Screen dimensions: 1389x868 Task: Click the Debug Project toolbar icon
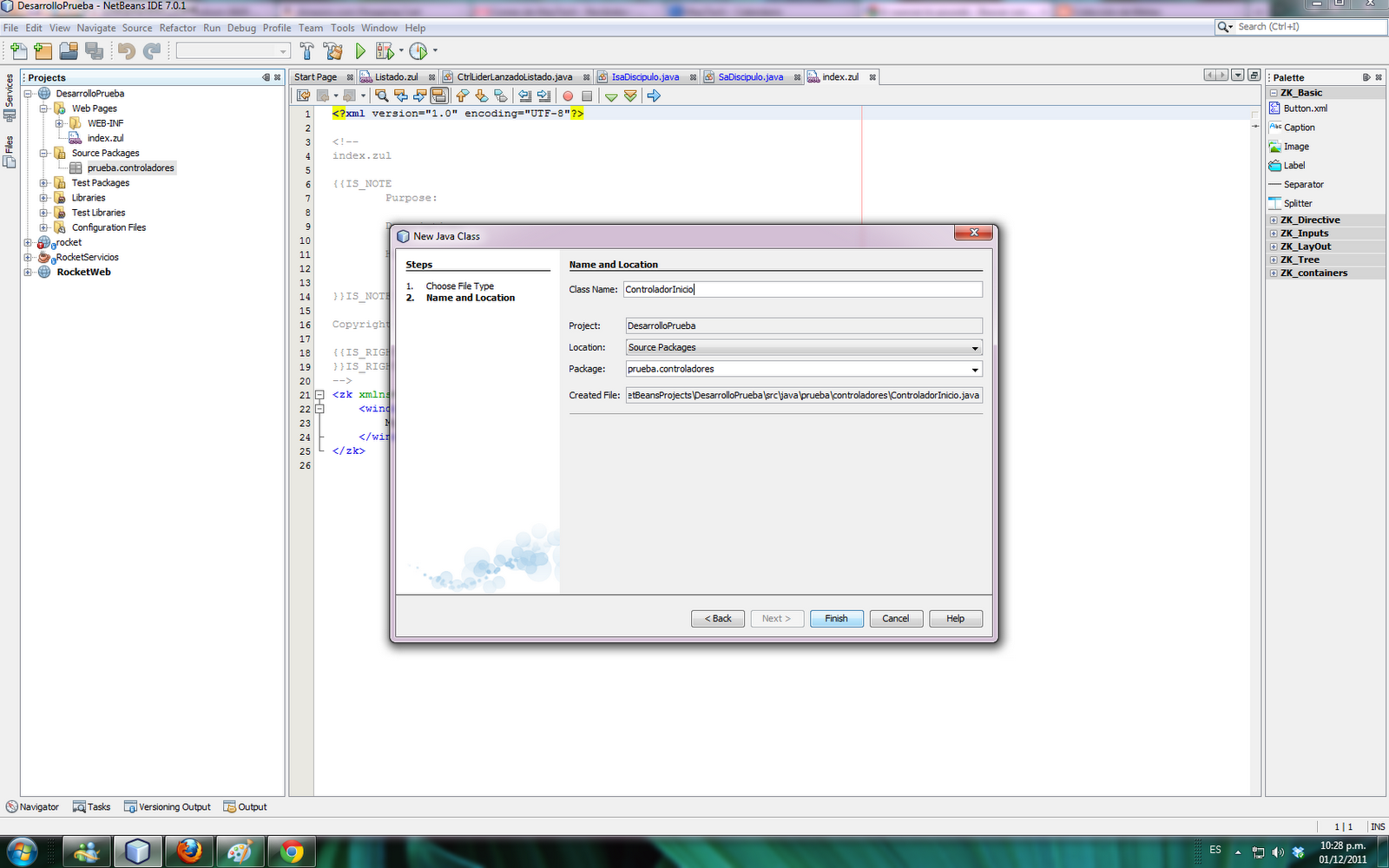point(385,51)
